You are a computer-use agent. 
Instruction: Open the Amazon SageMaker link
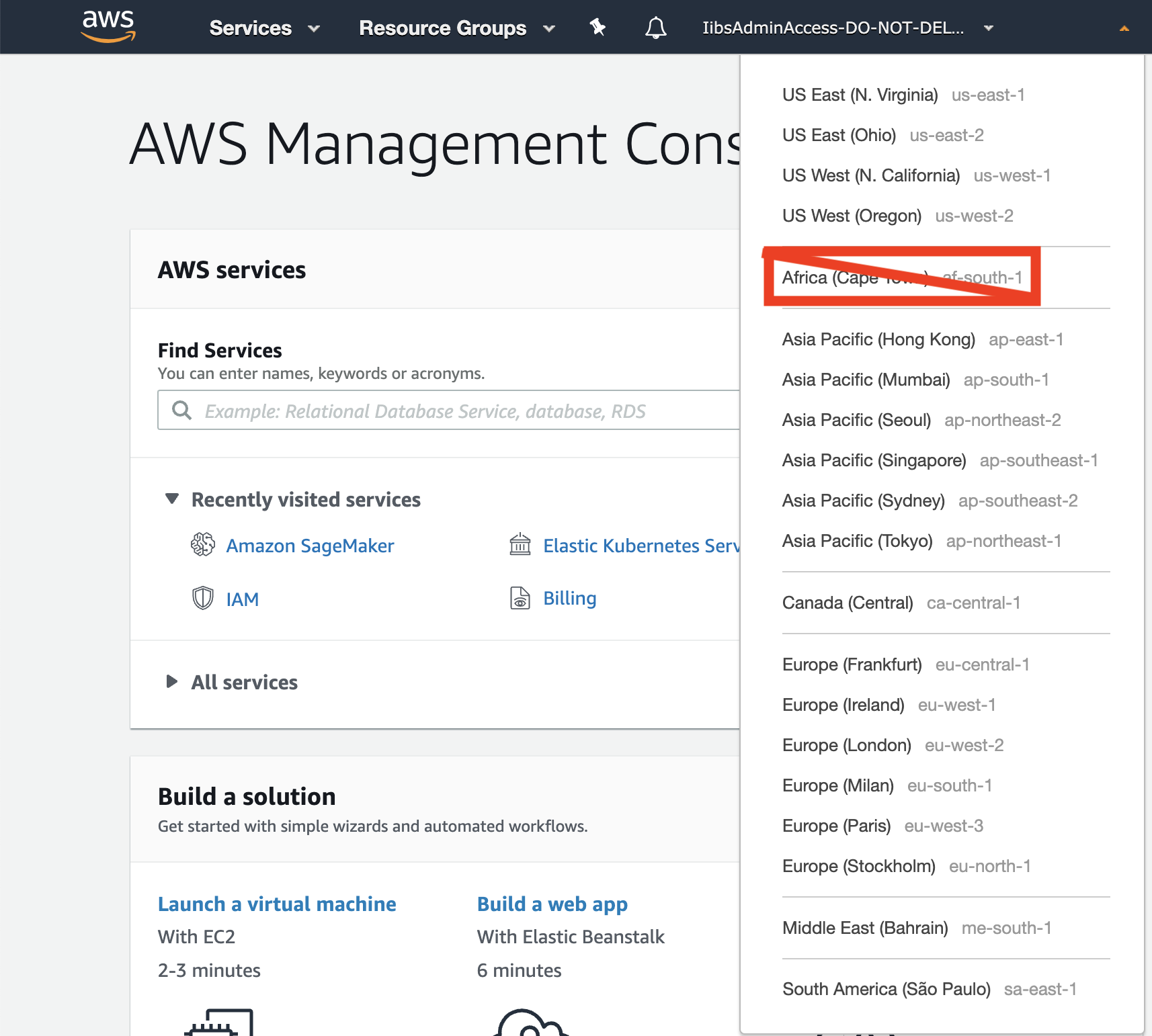coord(310,546)
